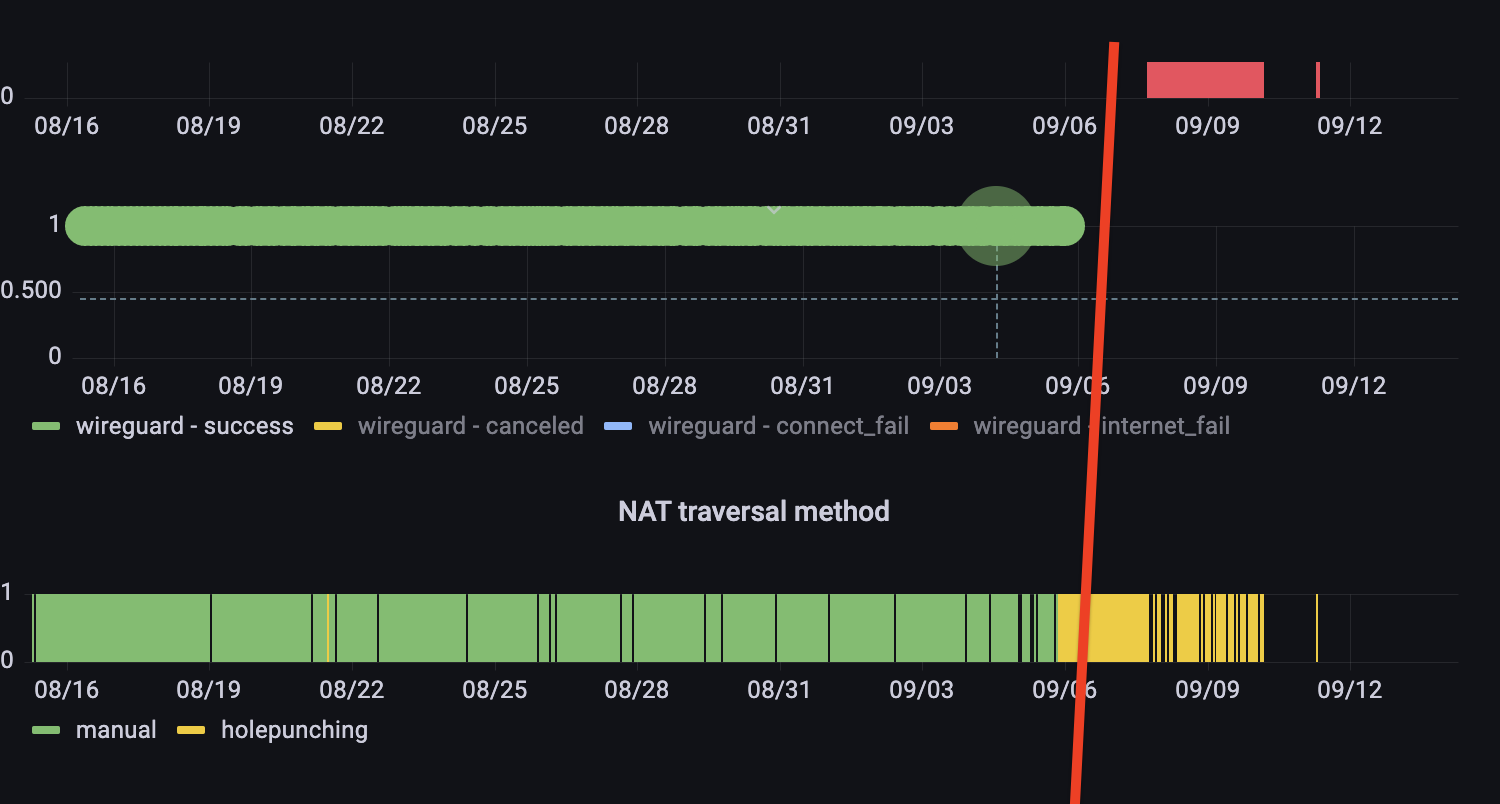
Task: Open the orange 'wireguard - internet_fail' color swatch
Action: 944,427
